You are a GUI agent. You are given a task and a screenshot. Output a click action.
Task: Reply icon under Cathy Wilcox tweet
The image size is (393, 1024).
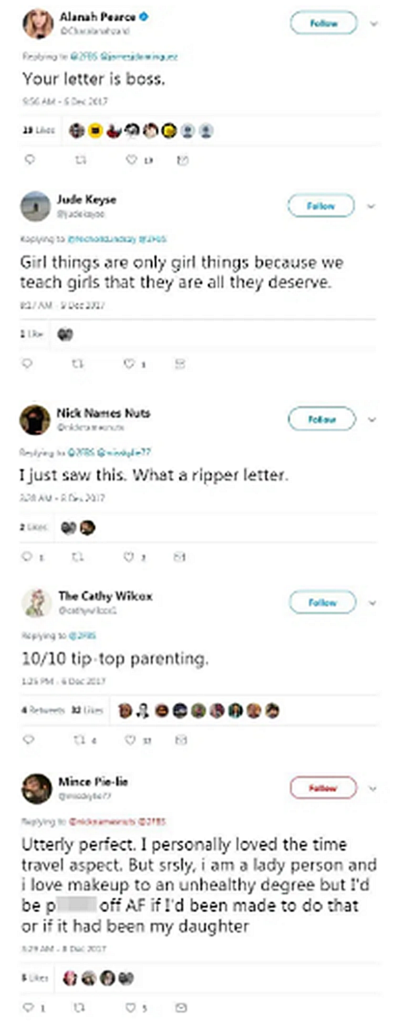28,740
